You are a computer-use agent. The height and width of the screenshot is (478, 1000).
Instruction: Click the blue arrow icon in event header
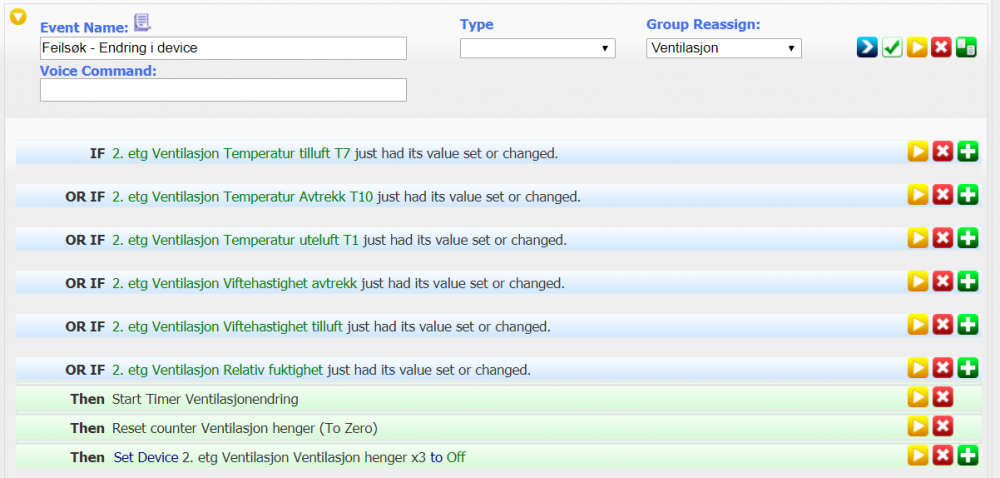pyautogui.click(x=867, y=48)
